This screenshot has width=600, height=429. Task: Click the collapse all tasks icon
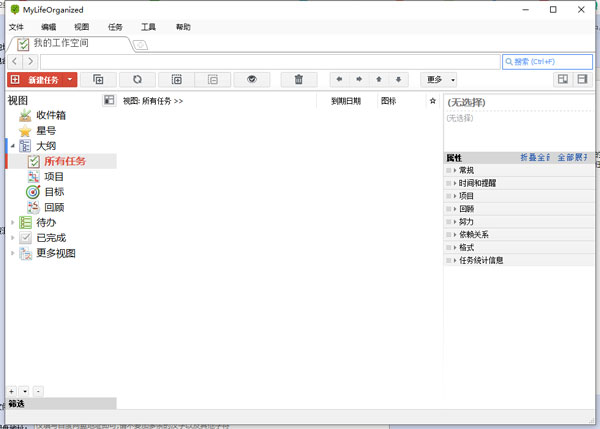(x=213, y=80)
